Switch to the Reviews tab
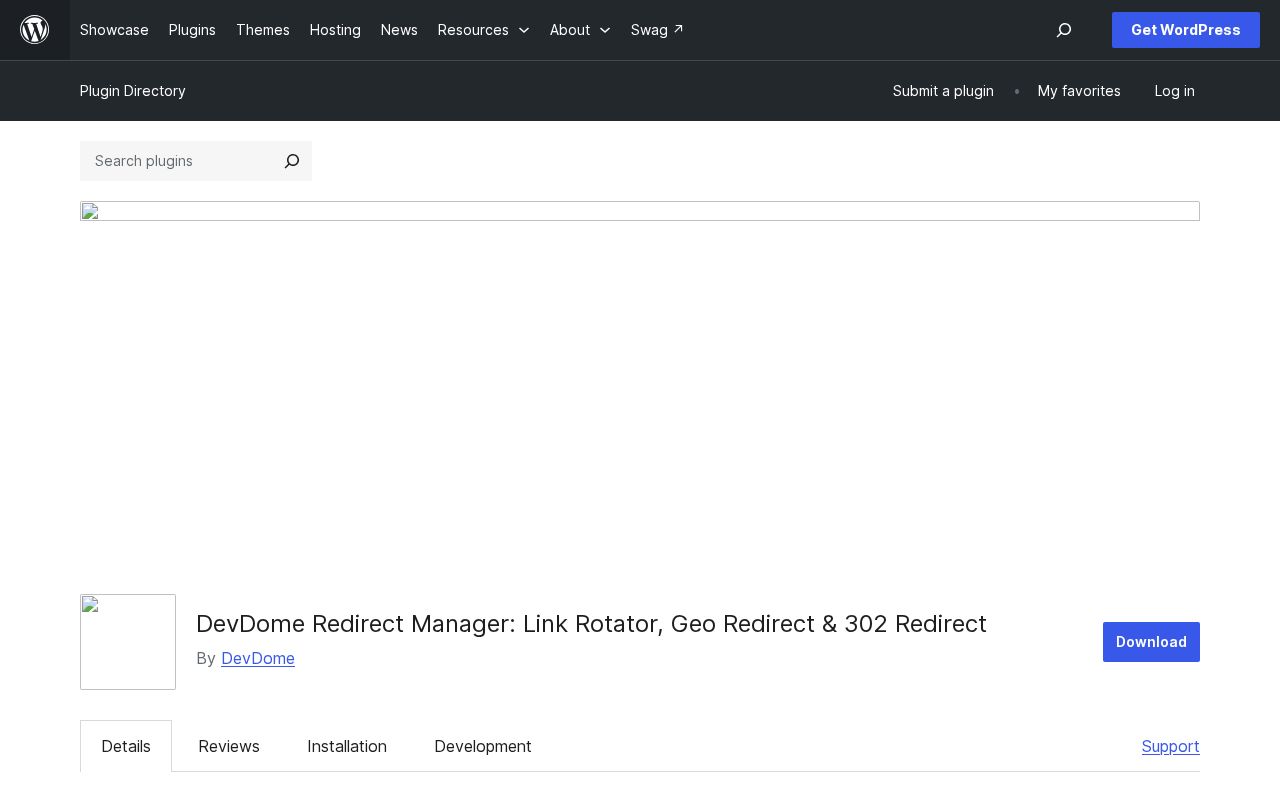The height and width of the screenshot is (800, 1280). [229, 746]
